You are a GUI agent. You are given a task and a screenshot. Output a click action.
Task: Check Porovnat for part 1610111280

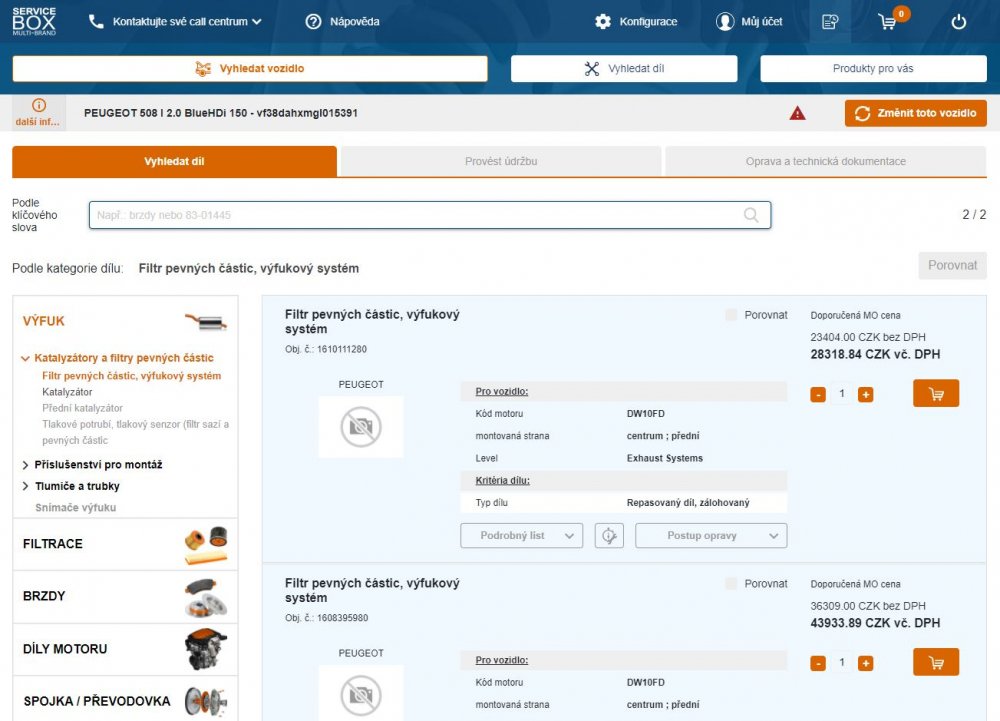pos(731,314)
